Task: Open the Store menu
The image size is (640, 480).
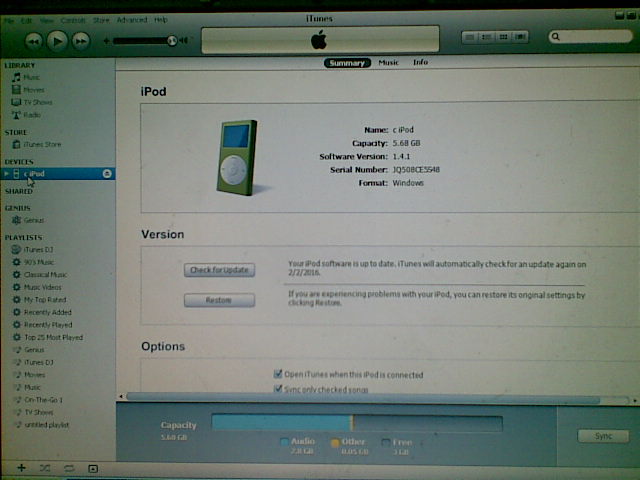Action: click(x=101, y=20)
